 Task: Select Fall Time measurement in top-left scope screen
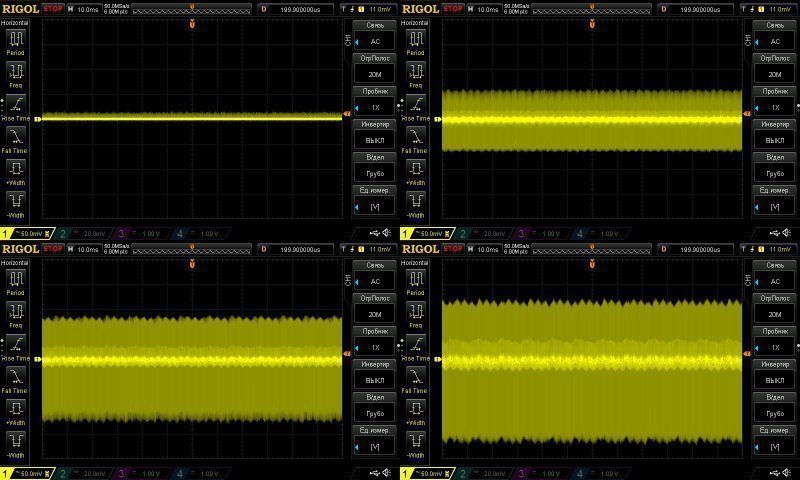(x=15, y=140)
